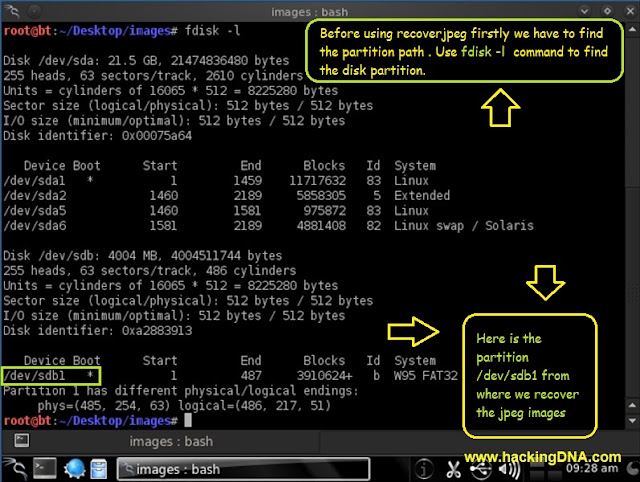Image resolution: width=640 pixels, height=482 pixels.
Task: Click the '11717632' blocks value
Action: (x=318, y=180)
